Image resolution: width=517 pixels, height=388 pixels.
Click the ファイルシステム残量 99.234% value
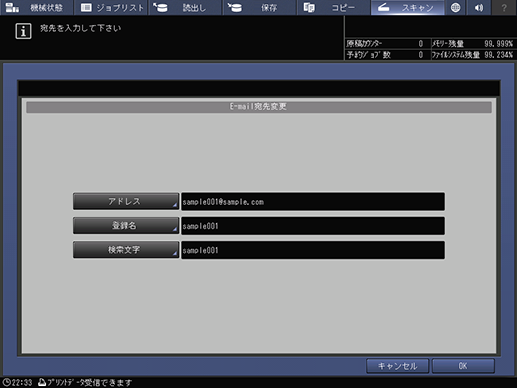[498, 55]
